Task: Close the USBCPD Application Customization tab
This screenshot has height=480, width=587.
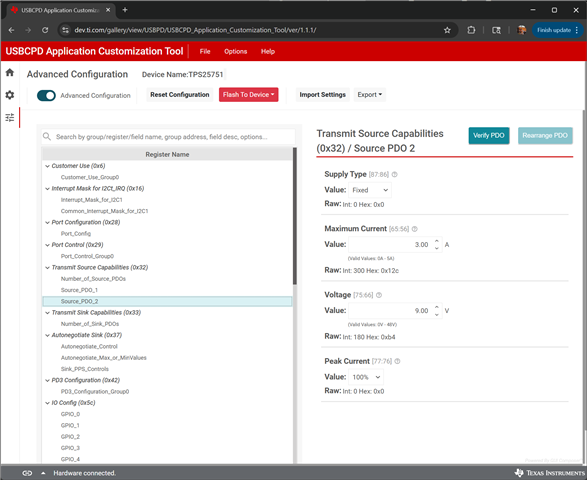Action: coord(108,10)
